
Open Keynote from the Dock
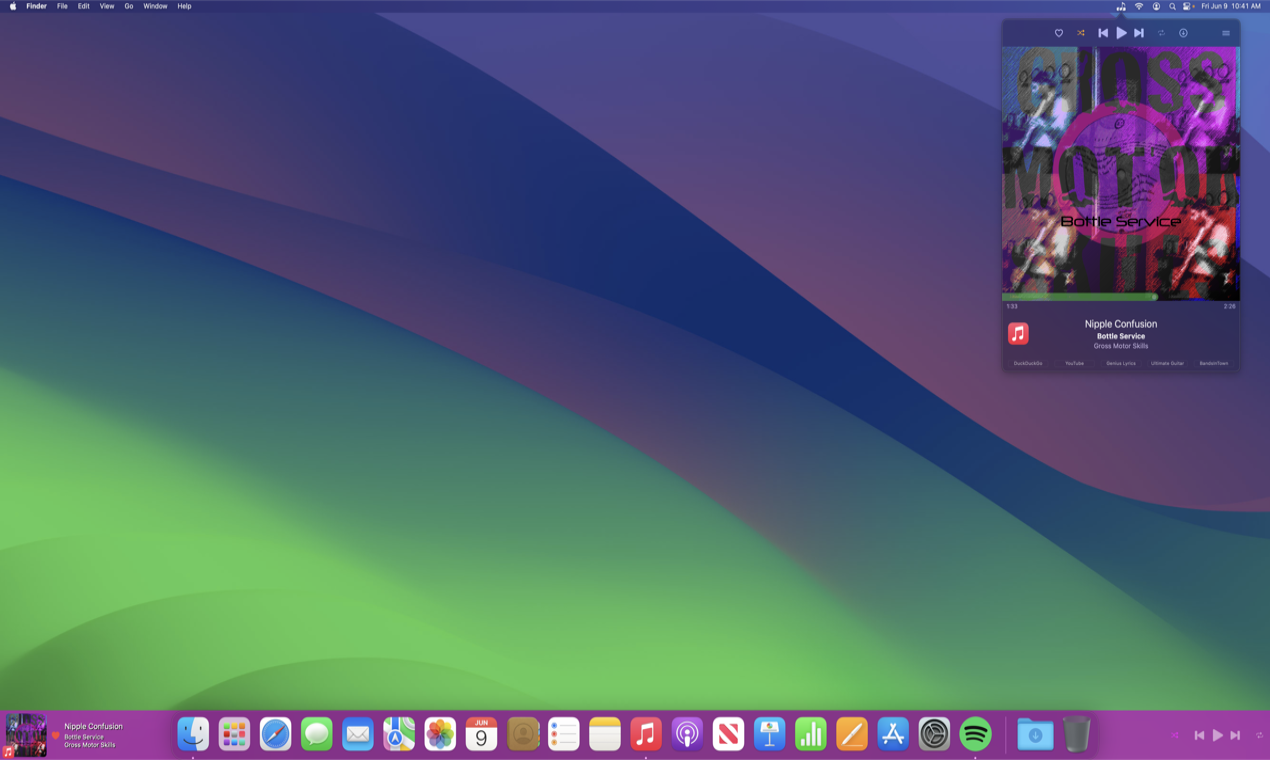tap(769, 734)
